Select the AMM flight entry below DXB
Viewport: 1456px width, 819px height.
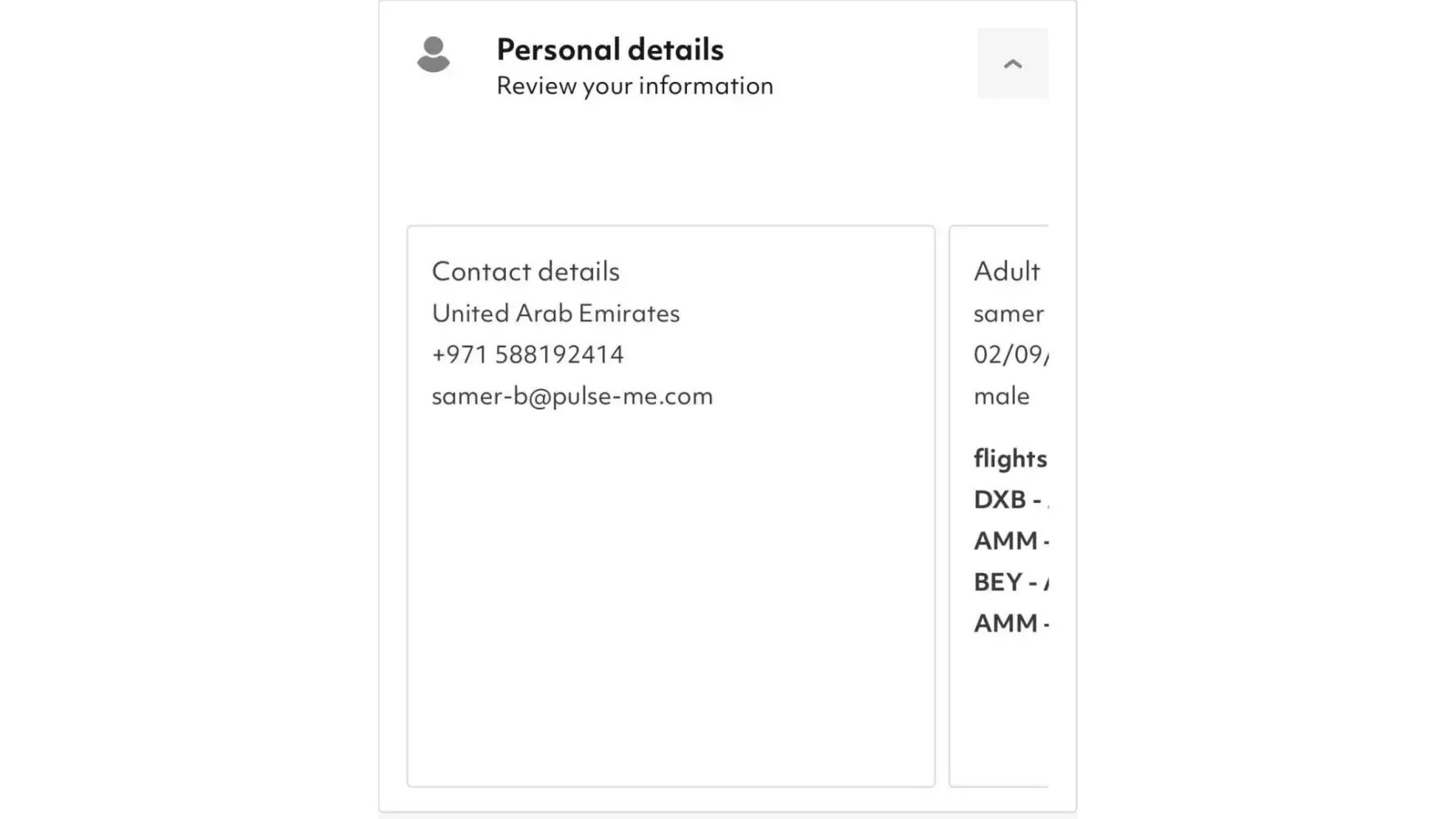pyautogui.click(x=1010, y=541)
